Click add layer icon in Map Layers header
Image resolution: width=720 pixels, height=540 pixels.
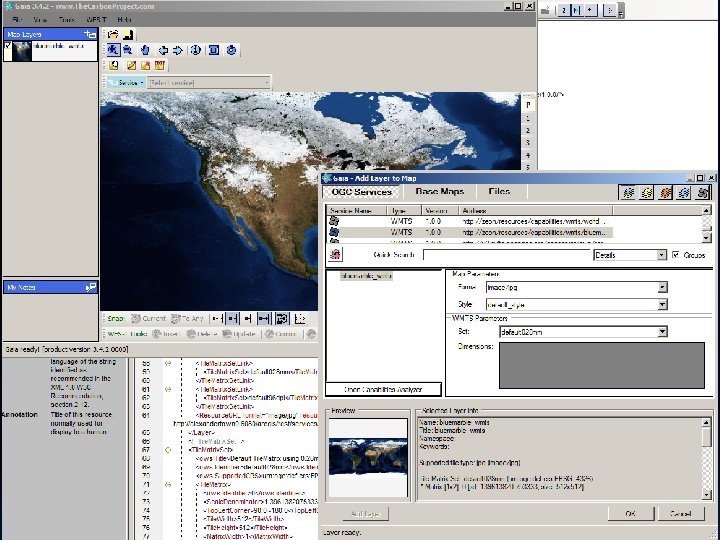(91, 34)
